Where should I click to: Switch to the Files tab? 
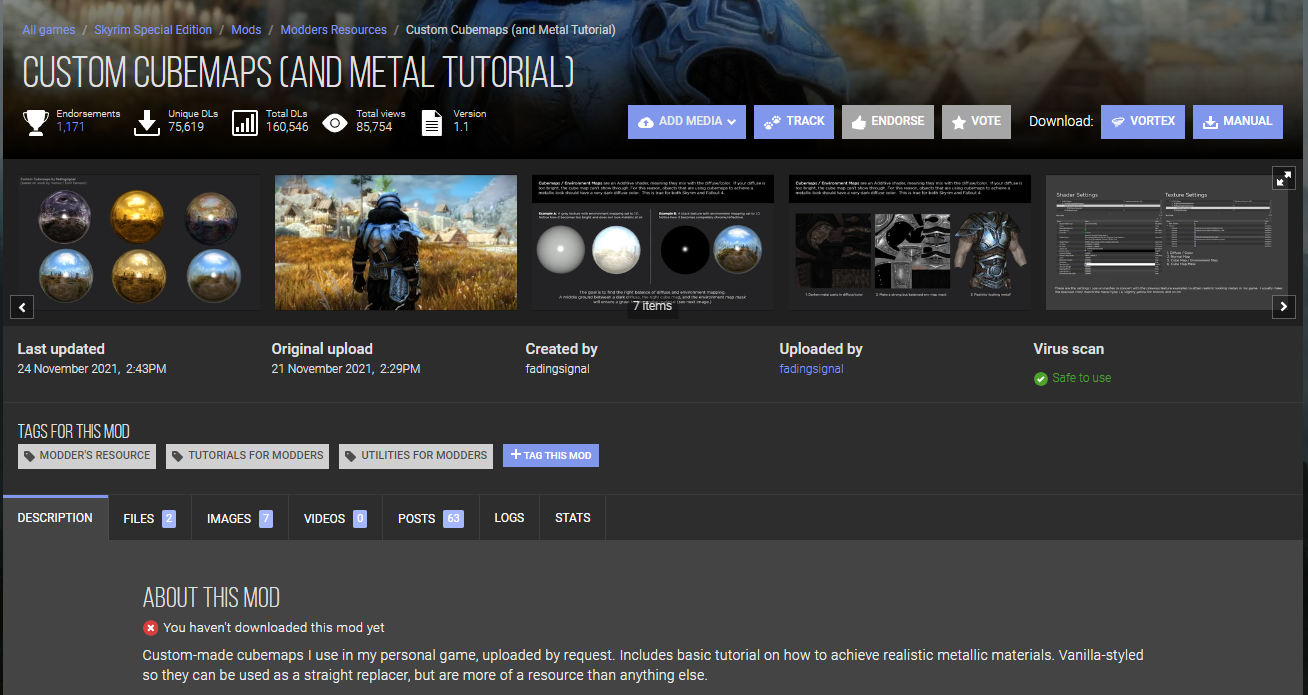coord(149,518)
